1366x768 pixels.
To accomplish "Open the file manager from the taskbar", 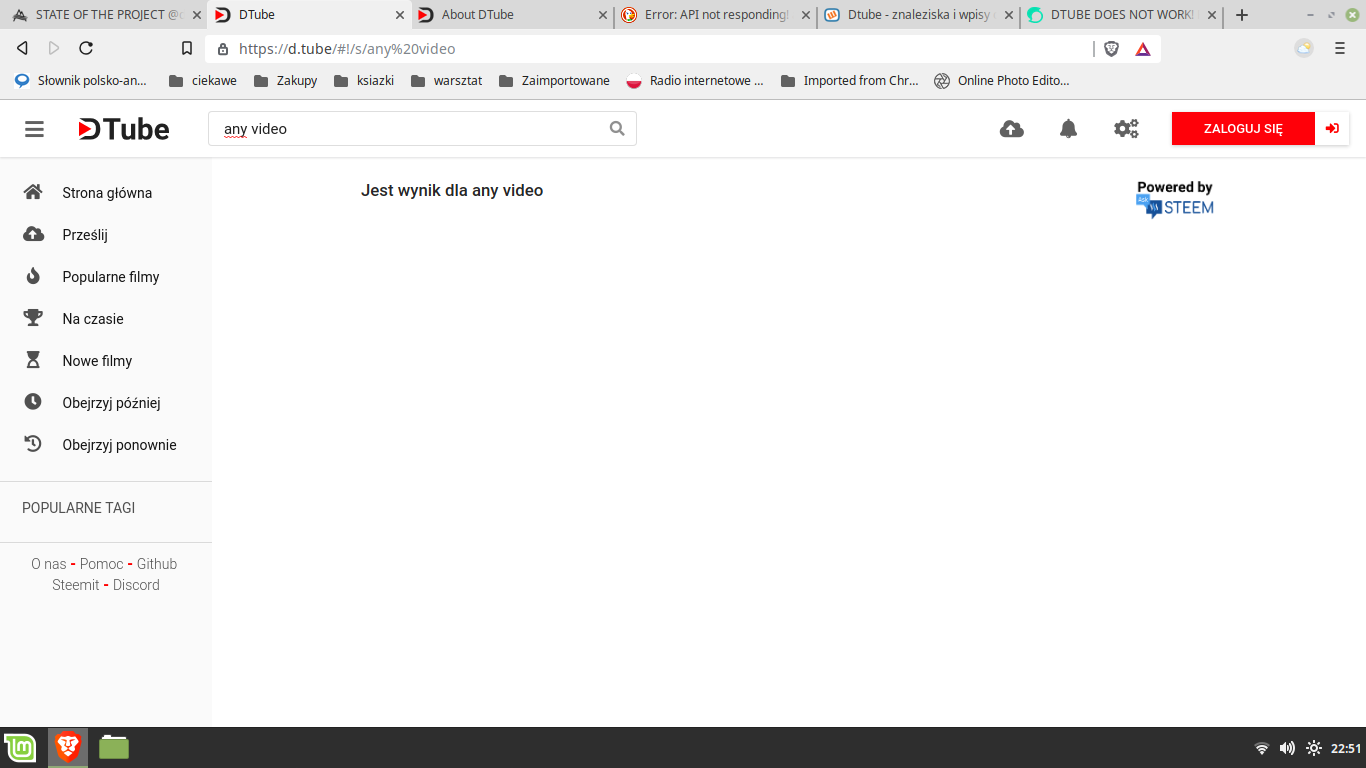I will click(x=114, y=747).
